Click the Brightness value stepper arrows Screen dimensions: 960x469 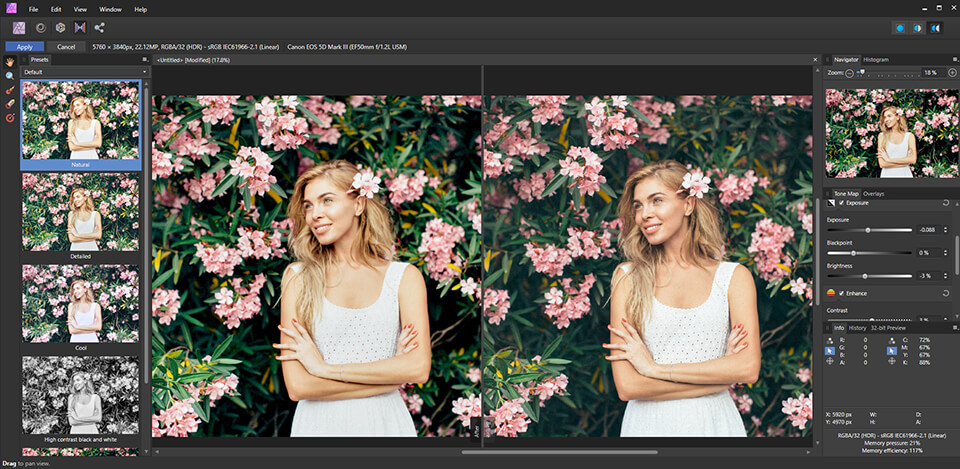pos(946,276)
